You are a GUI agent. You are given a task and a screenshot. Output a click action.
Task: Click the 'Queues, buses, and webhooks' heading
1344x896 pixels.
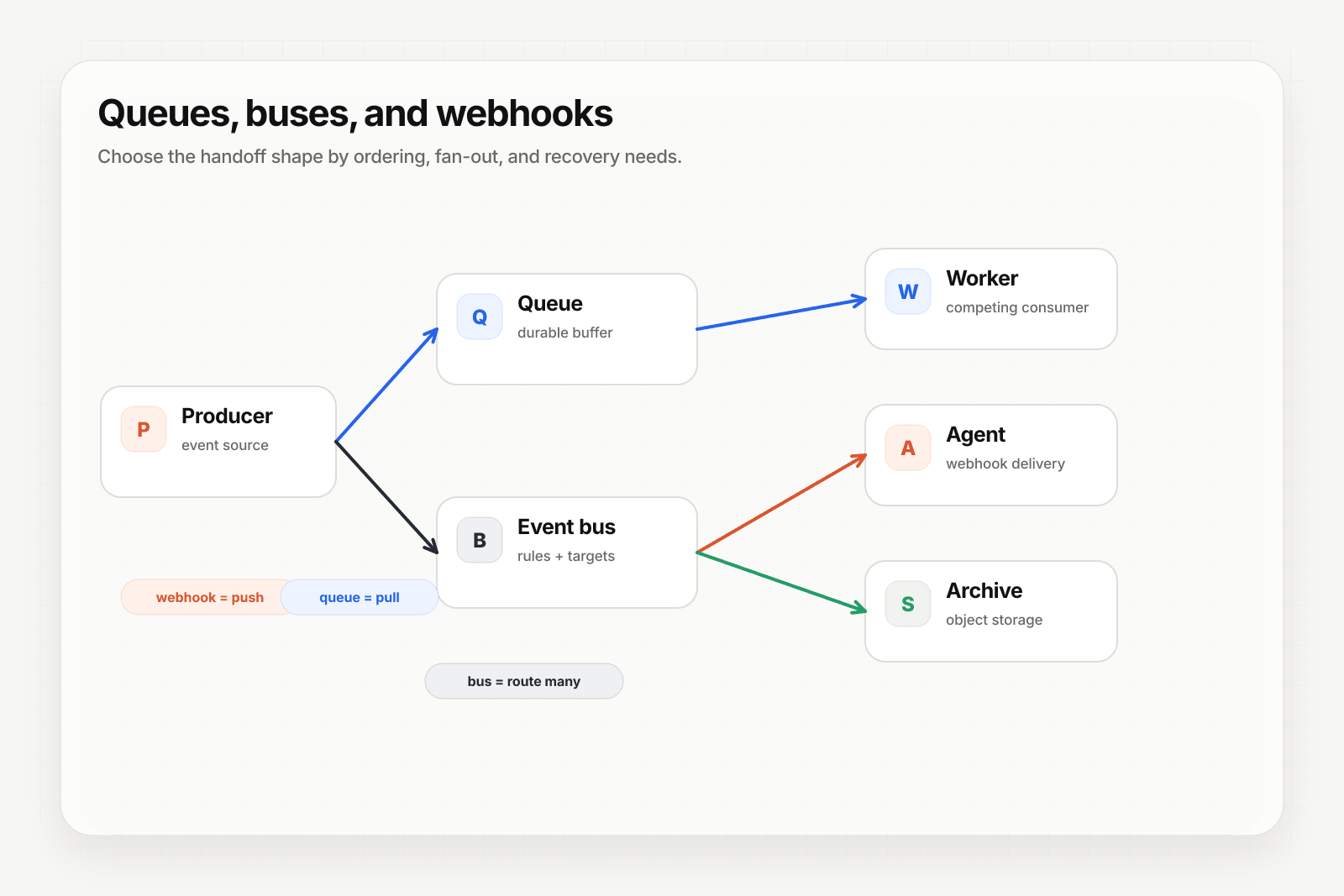click(355, 113)
